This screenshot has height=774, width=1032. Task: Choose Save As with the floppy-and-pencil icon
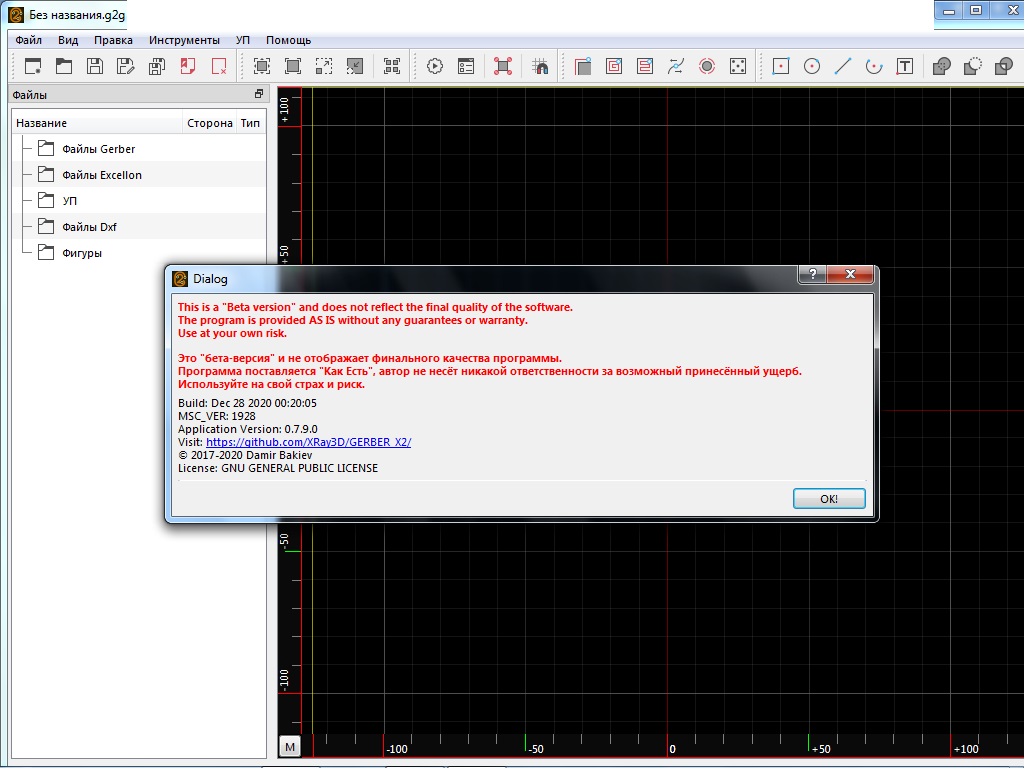126,66
